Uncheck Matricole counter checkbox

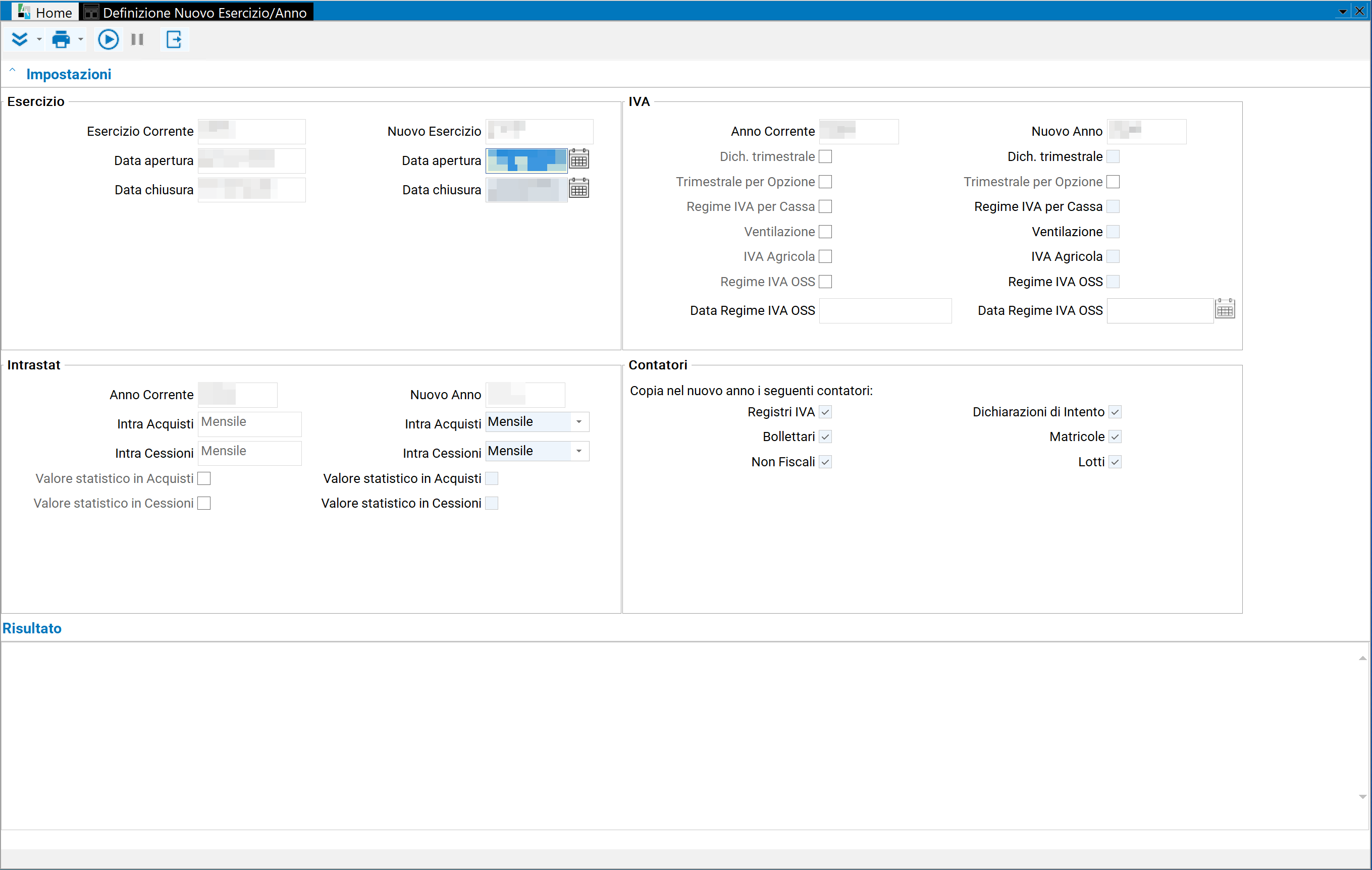tap(1115, 437)
